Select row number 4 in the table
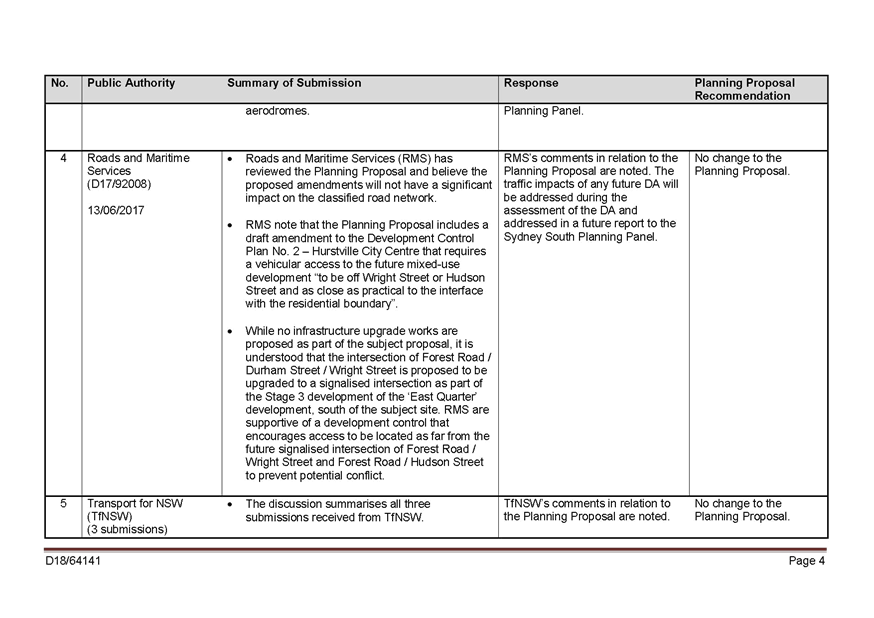The height and width of the screenshot is (618, 874). [63, 158]
